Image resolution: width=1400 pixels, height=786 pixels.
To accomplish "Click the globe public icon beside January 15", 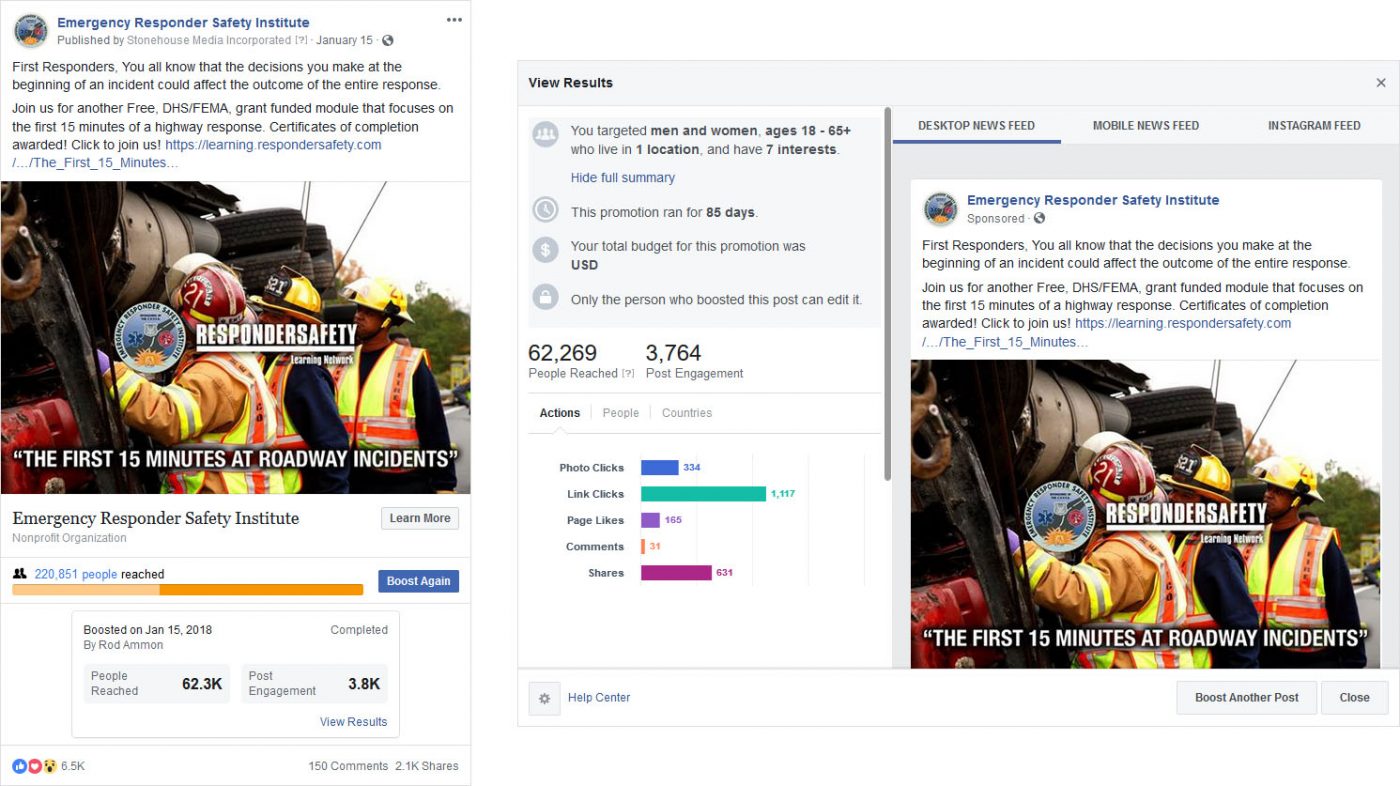I will point(388,41).
